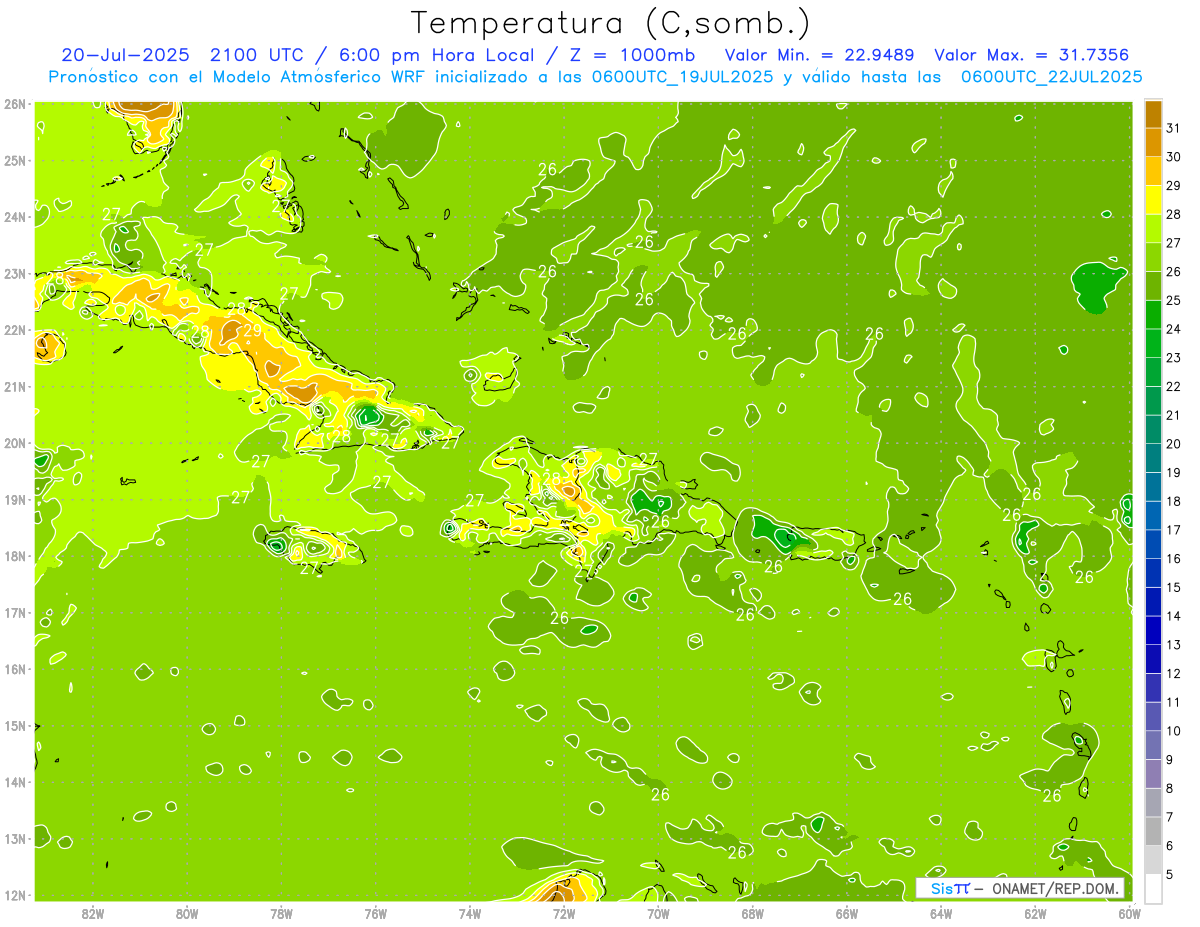This screenshot has height=927, width=1200.
Task: Click the '78W' longitude axis label
Action: [281, 913]
